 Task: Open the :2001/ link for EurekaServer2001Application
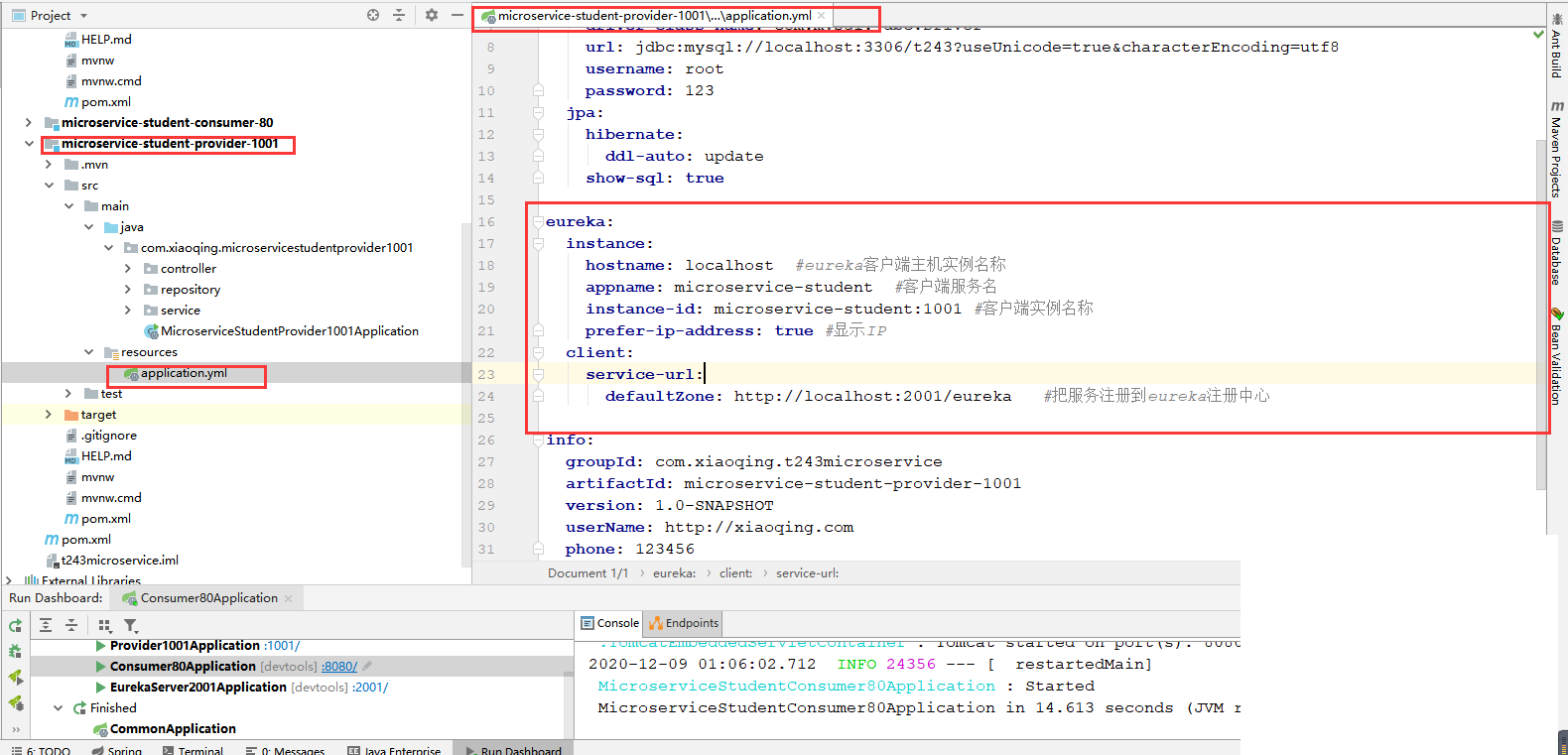[x=371, y=688]
